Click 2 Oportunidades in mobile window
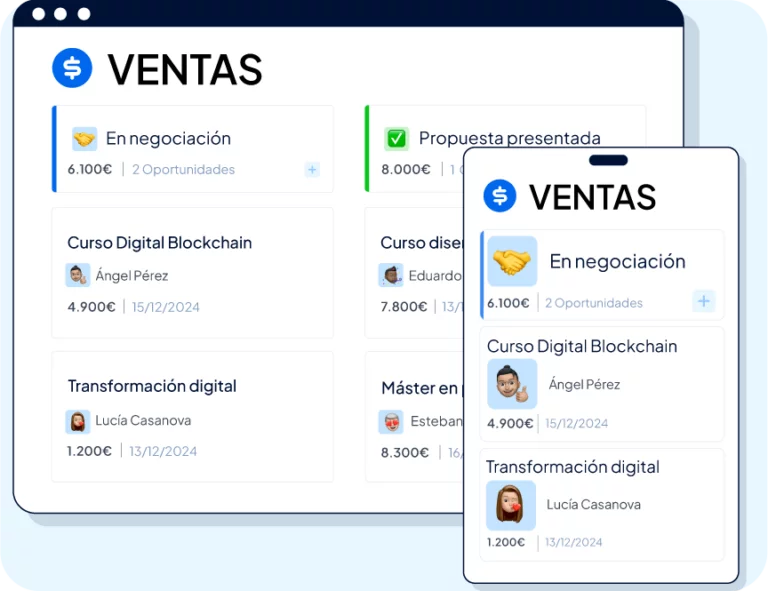This screenshot has height=591, width=768. [x=594, y=303]
